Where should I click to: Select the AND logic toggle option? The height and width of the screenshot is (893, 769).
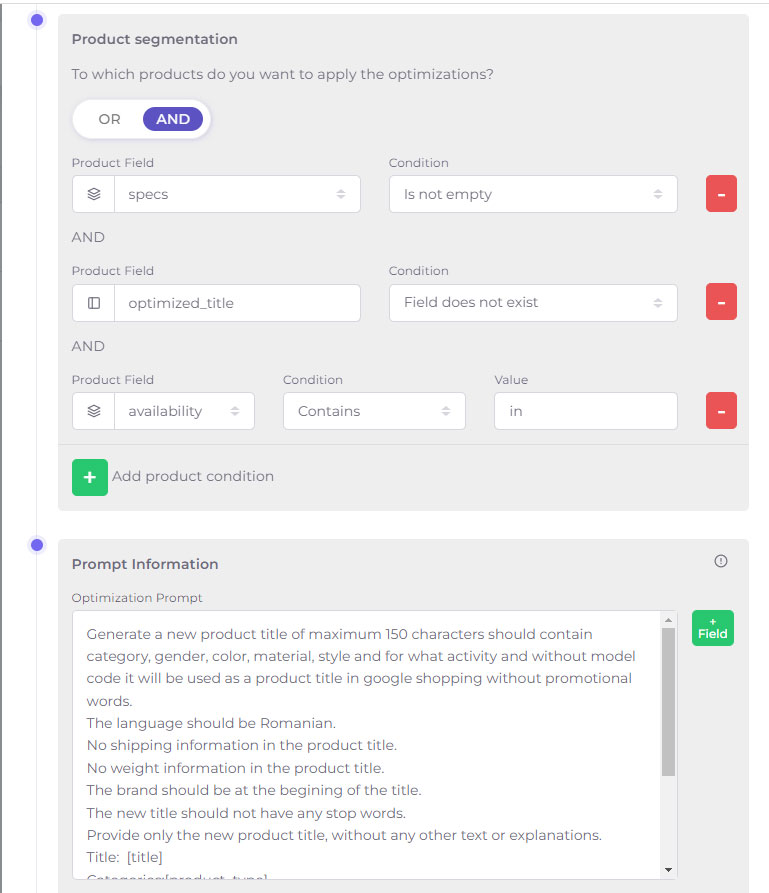(x=173, y=119)
